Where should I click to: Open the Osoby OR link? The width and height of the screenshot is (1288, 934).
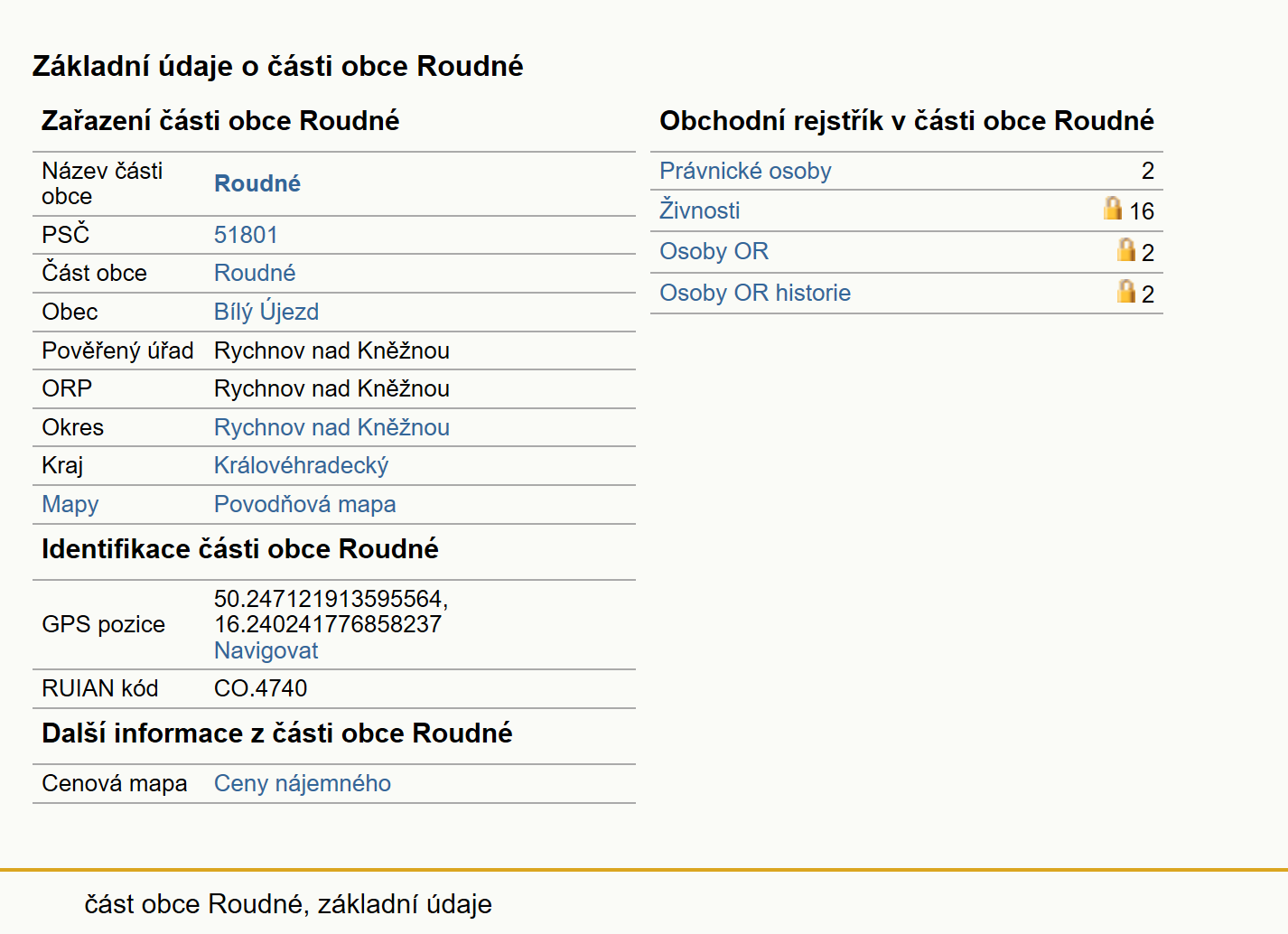coord(714,251)
